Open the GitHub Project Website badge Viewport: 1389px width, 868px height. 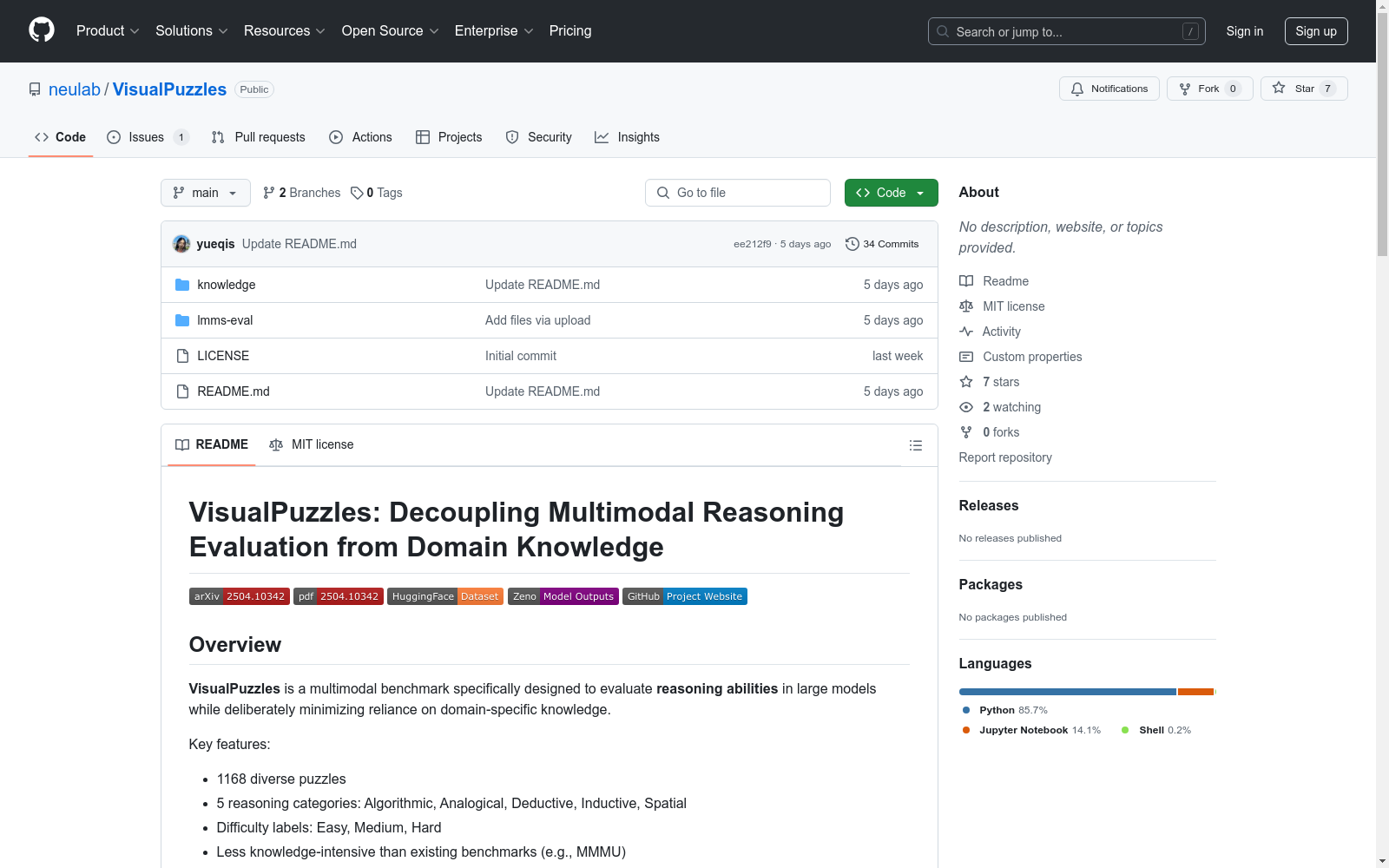[685, 596]
